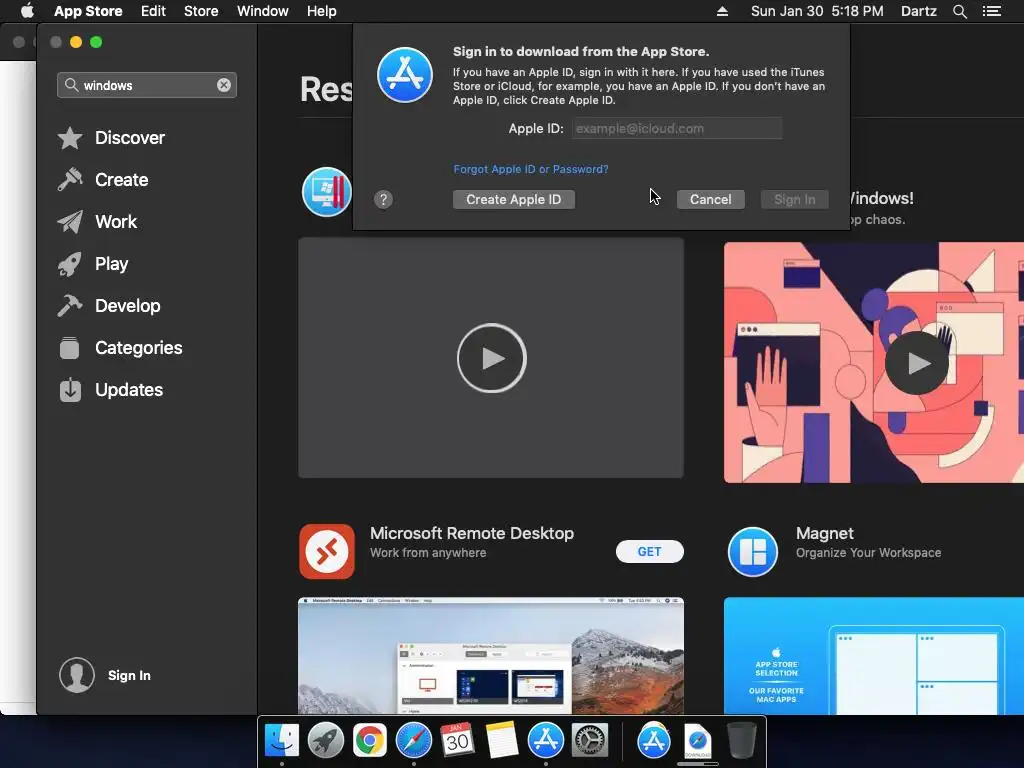Open the Store menu

pyautogui.click(x=201, y=11)
